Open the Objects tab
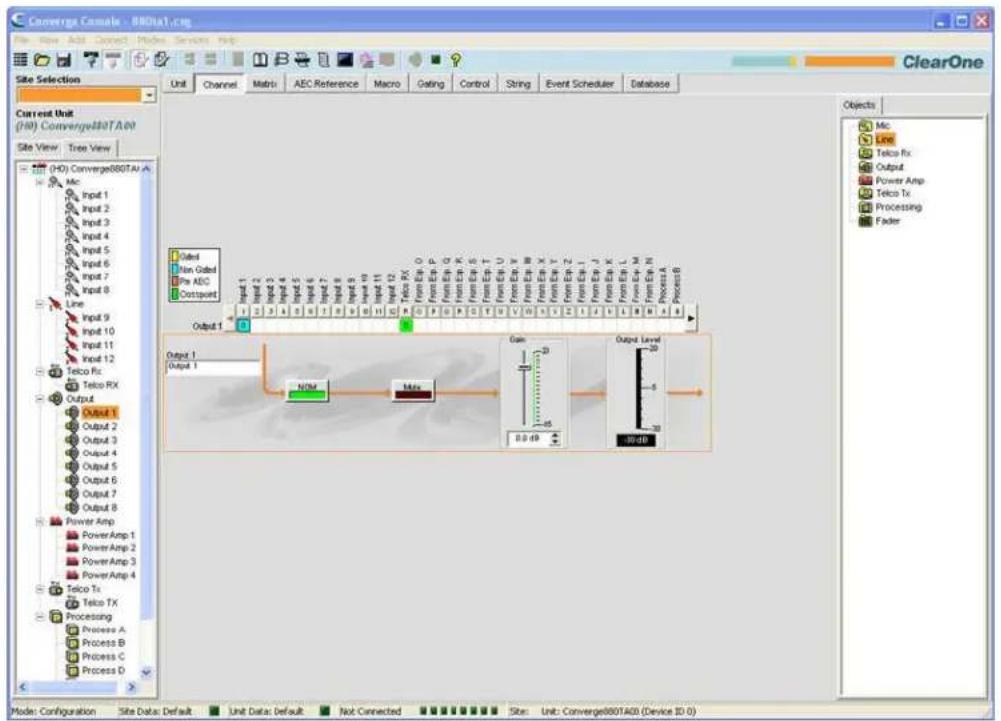 [x=859, y=105]
